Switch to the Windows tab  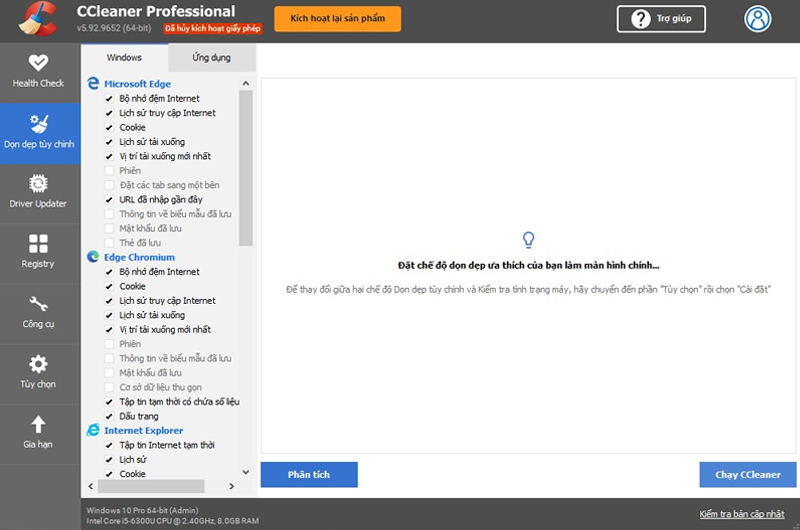(124, 58)
